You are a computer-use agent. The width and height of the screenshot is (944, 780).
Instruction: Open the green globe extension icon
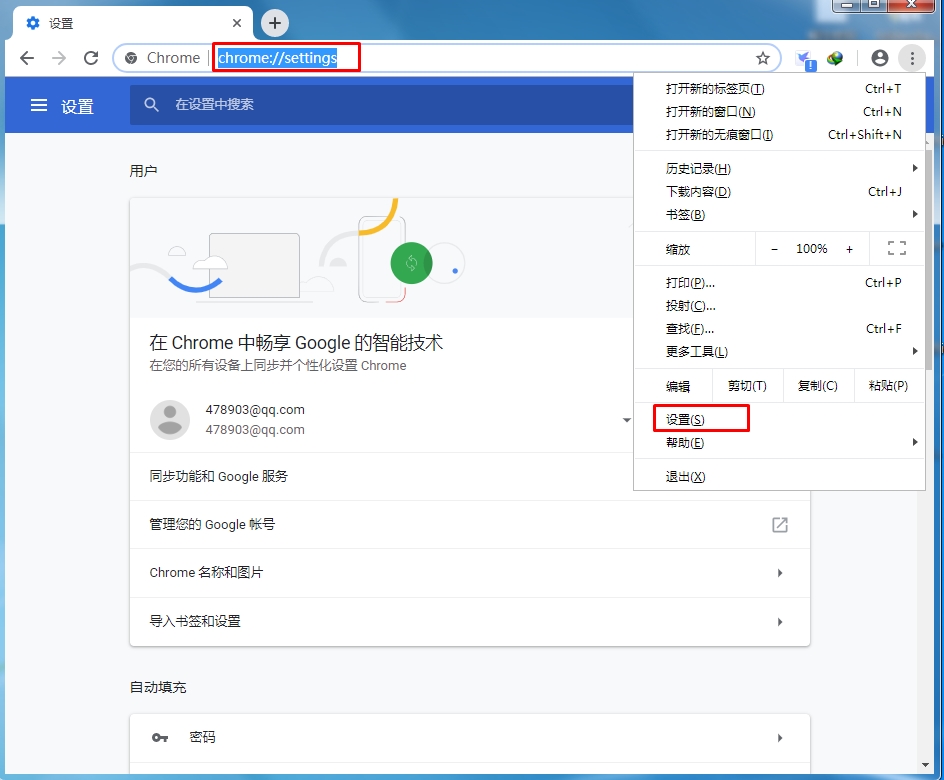click(x=835, y=58)
